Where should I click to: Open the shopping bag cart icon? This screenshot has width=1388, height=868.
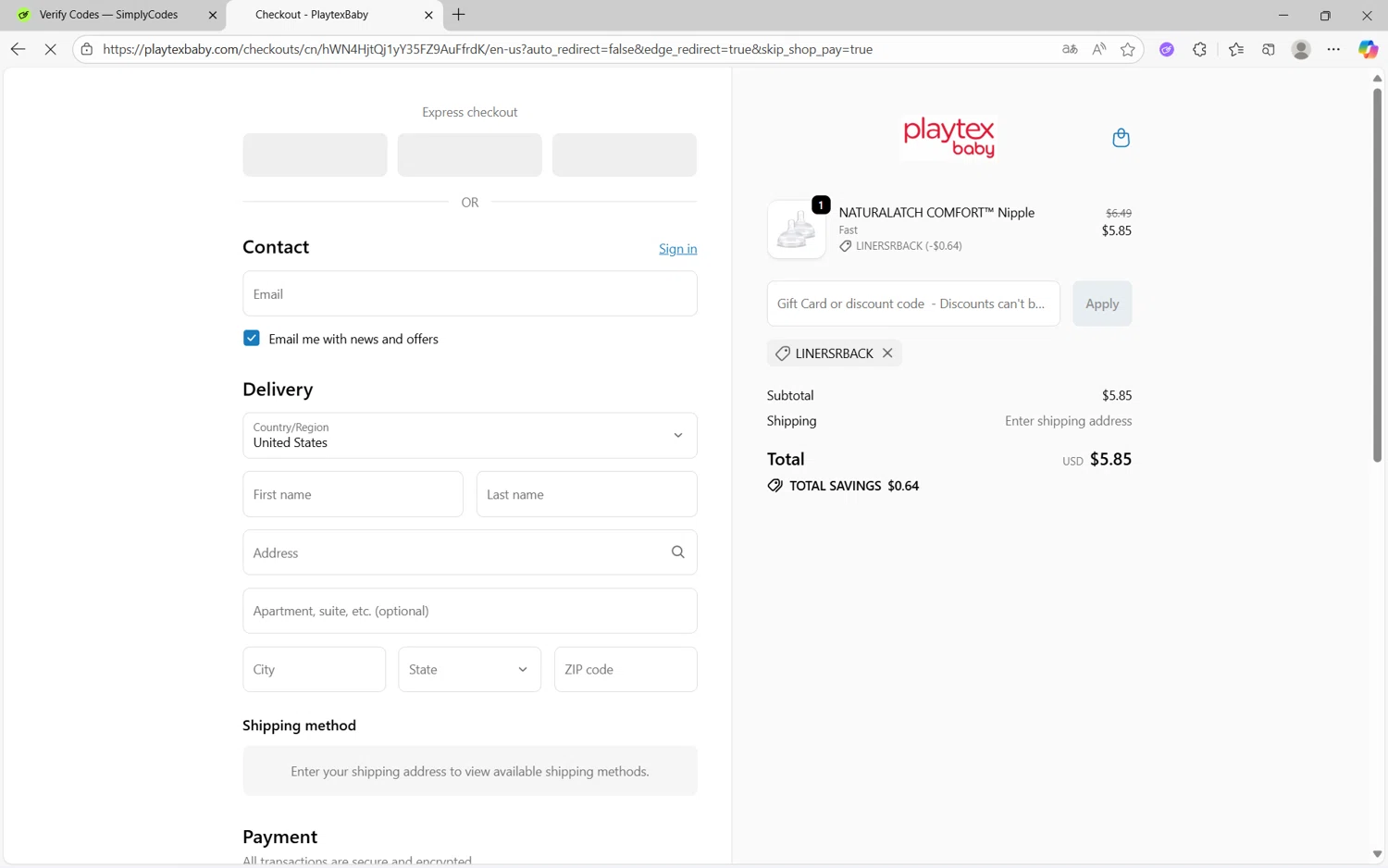pyautogui.click(x=1121, y=138)
